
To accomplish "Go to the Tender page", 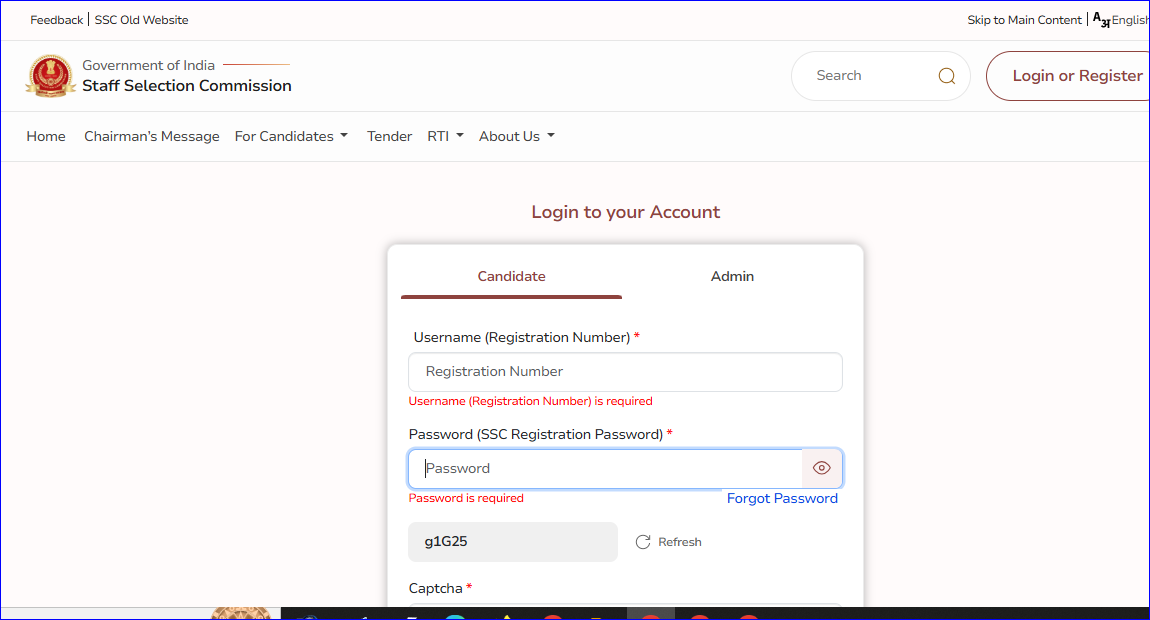I will click(389, 136).
